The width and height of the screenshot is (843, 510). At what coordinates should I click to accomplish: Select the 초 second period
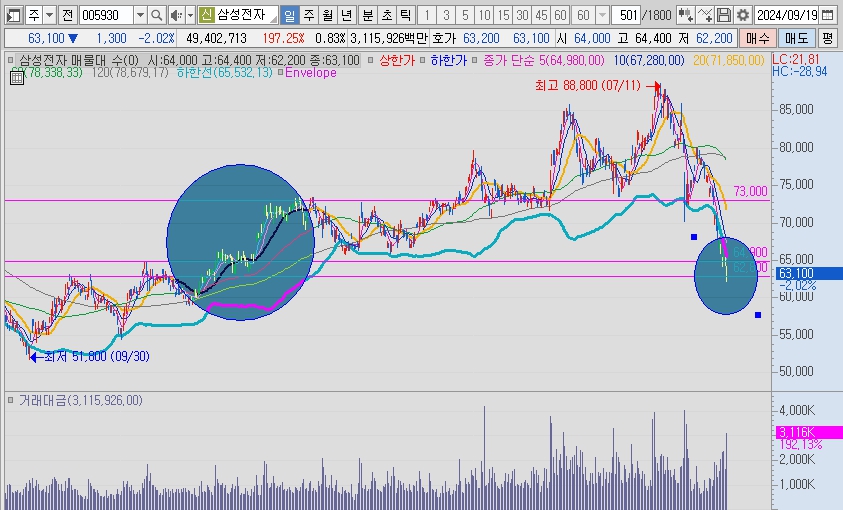point(387,15)
